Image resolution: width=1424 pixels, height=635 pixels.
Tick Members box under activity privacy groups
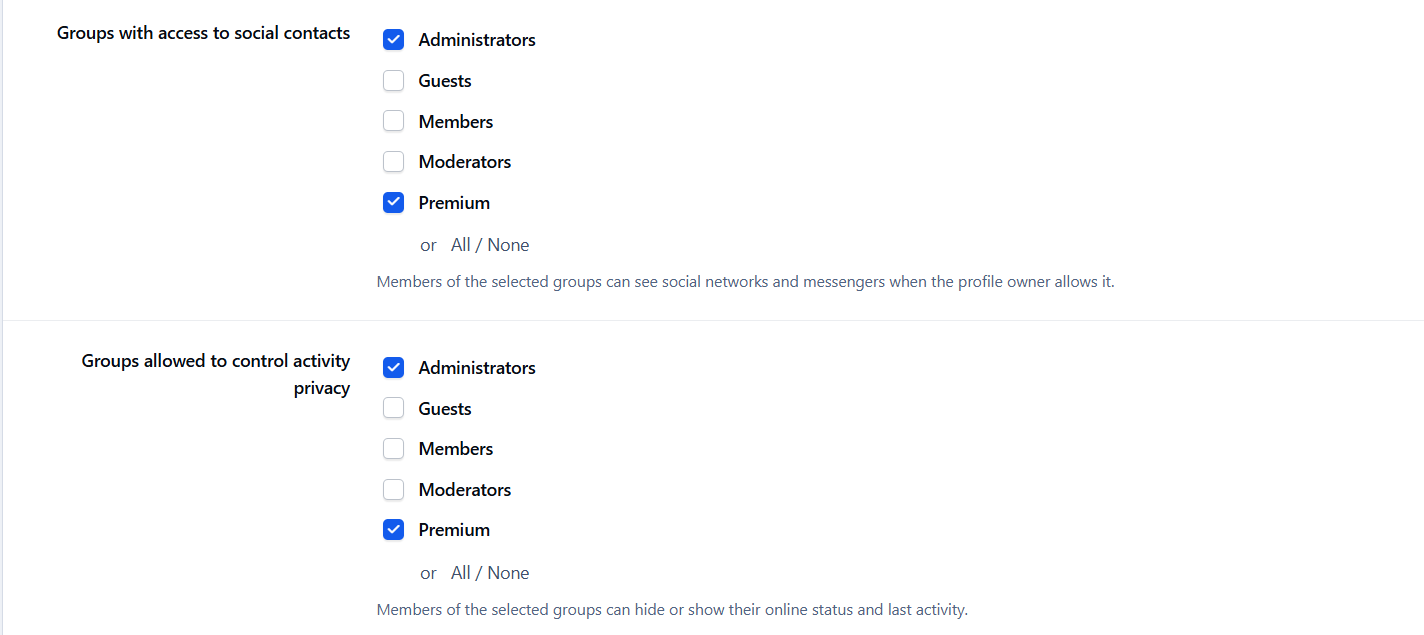point(393,449)
